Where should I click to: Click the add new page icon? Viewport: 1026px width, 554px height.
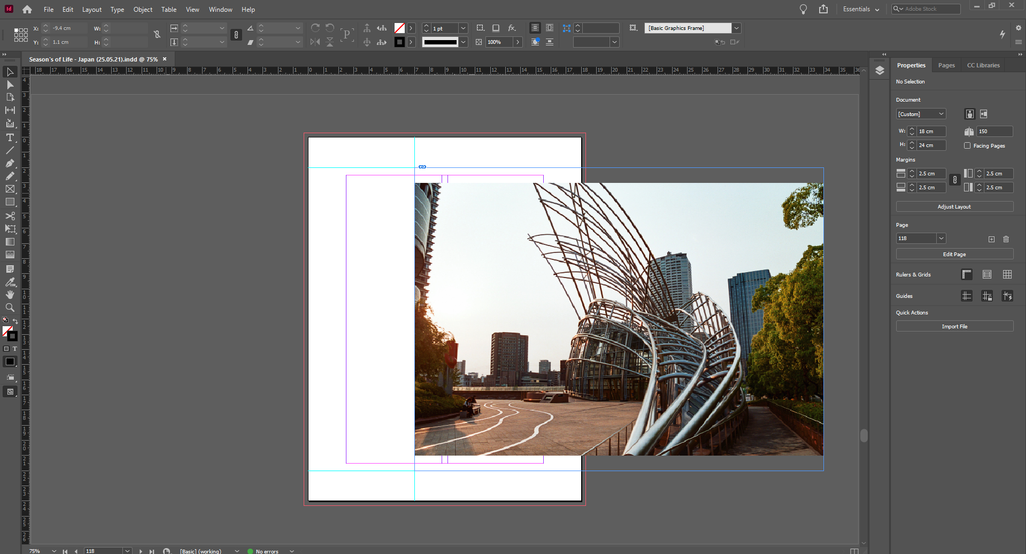[991, 239]
